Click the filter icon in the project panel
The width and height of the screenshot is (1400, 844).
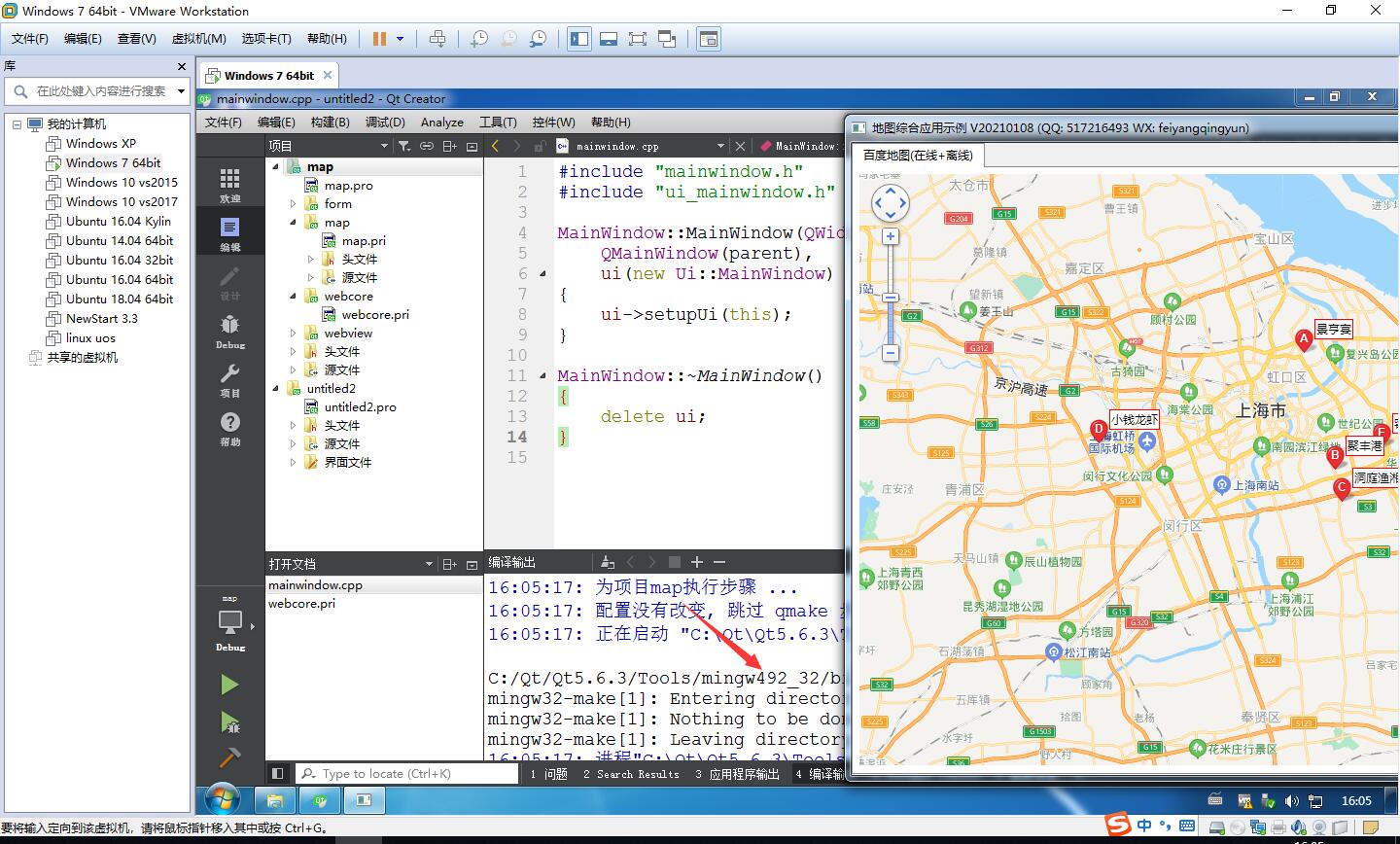point(403,146)
